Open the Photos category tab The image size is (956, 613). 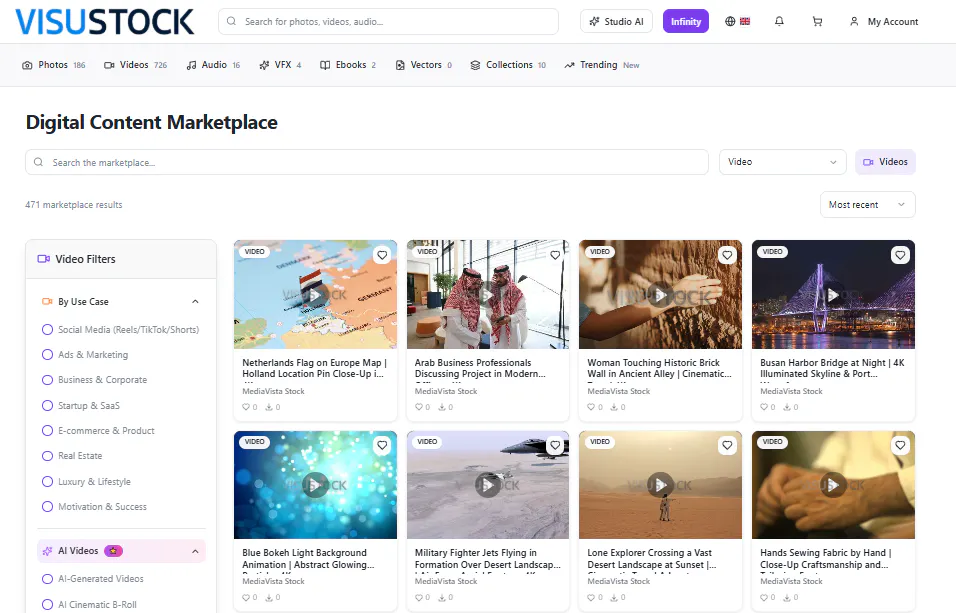point(54,65)
